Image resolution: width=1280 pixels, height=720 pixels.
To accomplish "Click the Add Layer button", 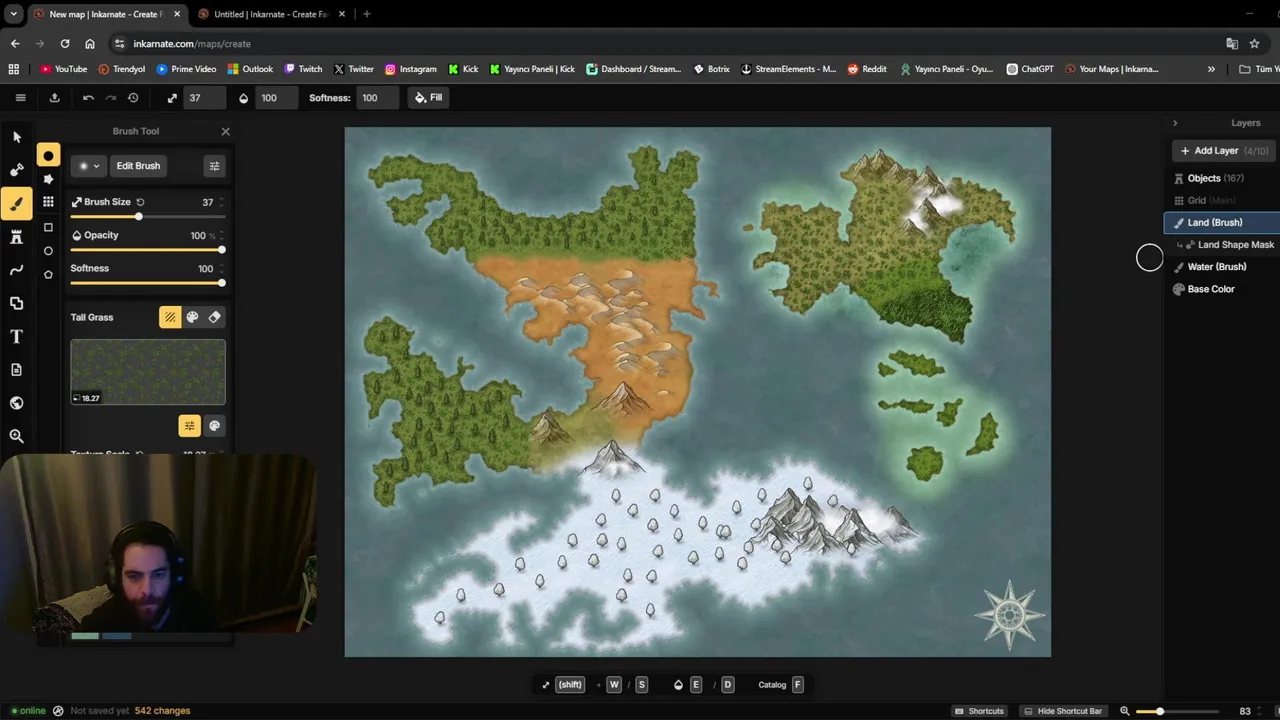I will 1221,151.
